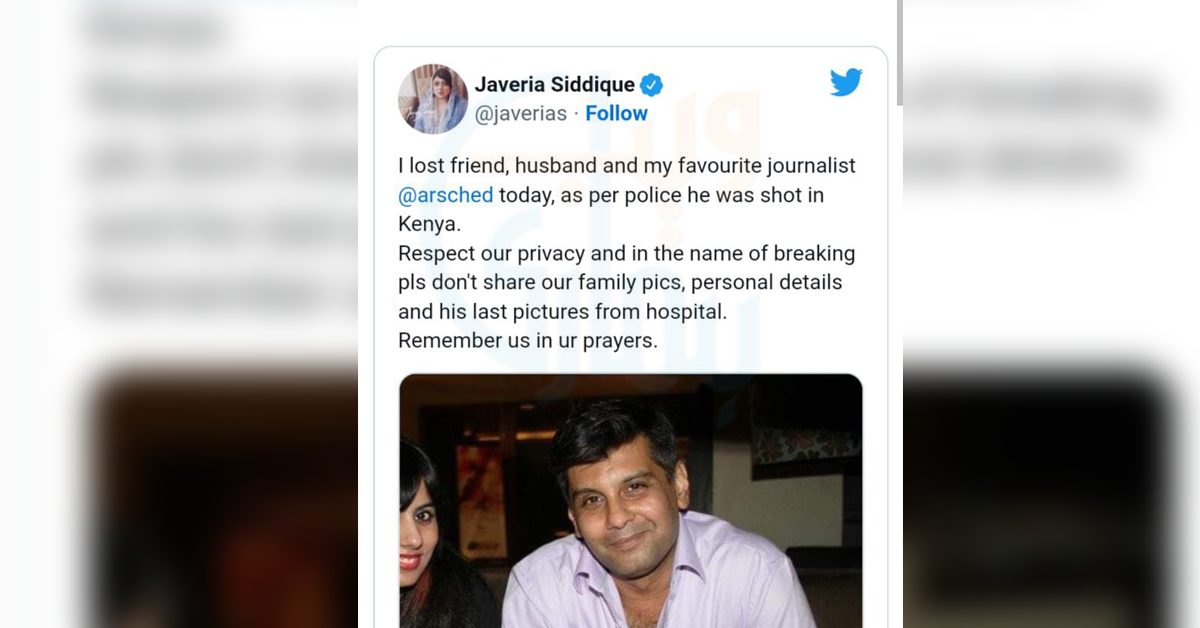Click the scrollbar beside the tweet card
The height and width of the screenshot is (628, 1200).
coord(900,50)
